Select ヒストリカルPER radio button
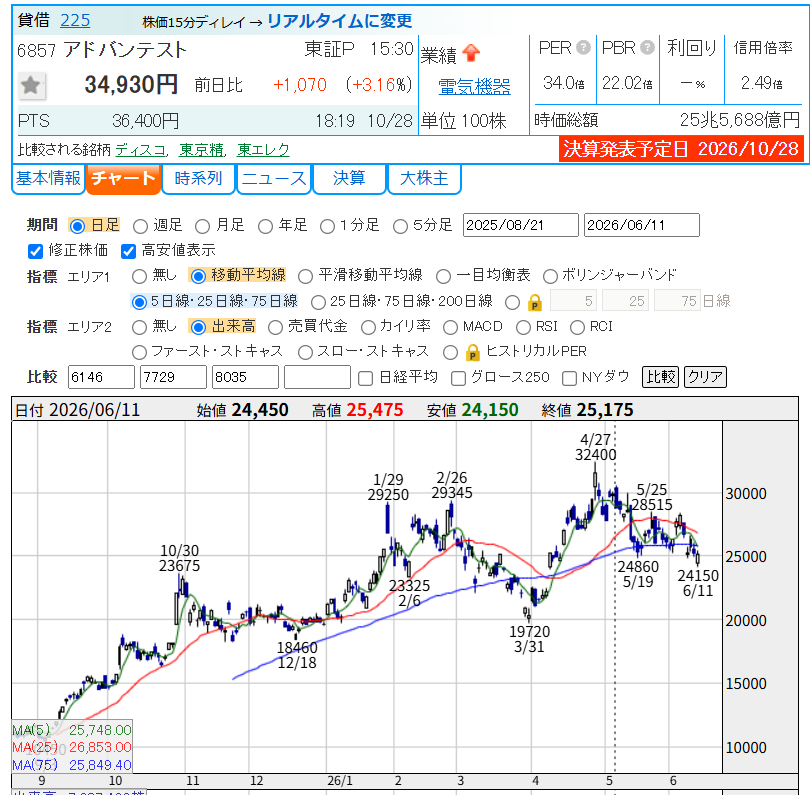Screen dimensions: 810x795 click(x=450, y=352)
